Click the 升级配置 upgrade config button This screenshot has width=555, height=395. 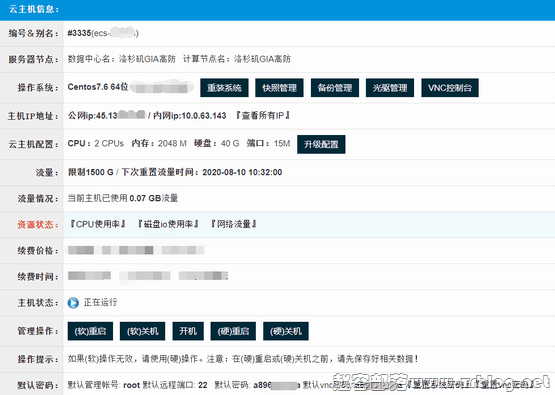(x=321, y=144)
